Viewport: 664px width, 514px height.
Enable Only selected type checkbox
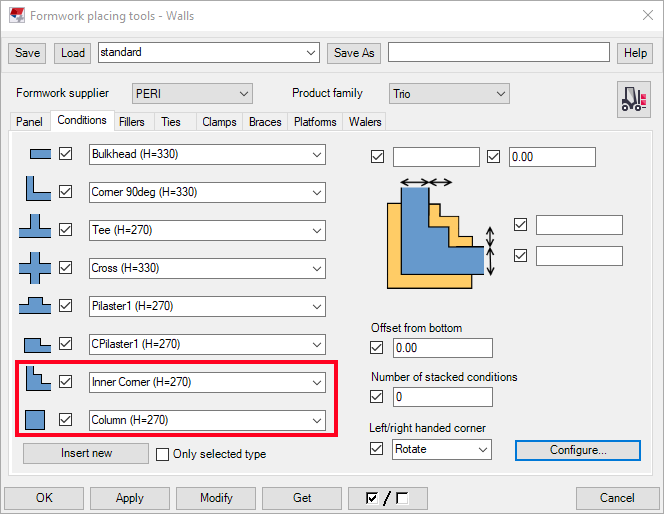click(163, 454)
